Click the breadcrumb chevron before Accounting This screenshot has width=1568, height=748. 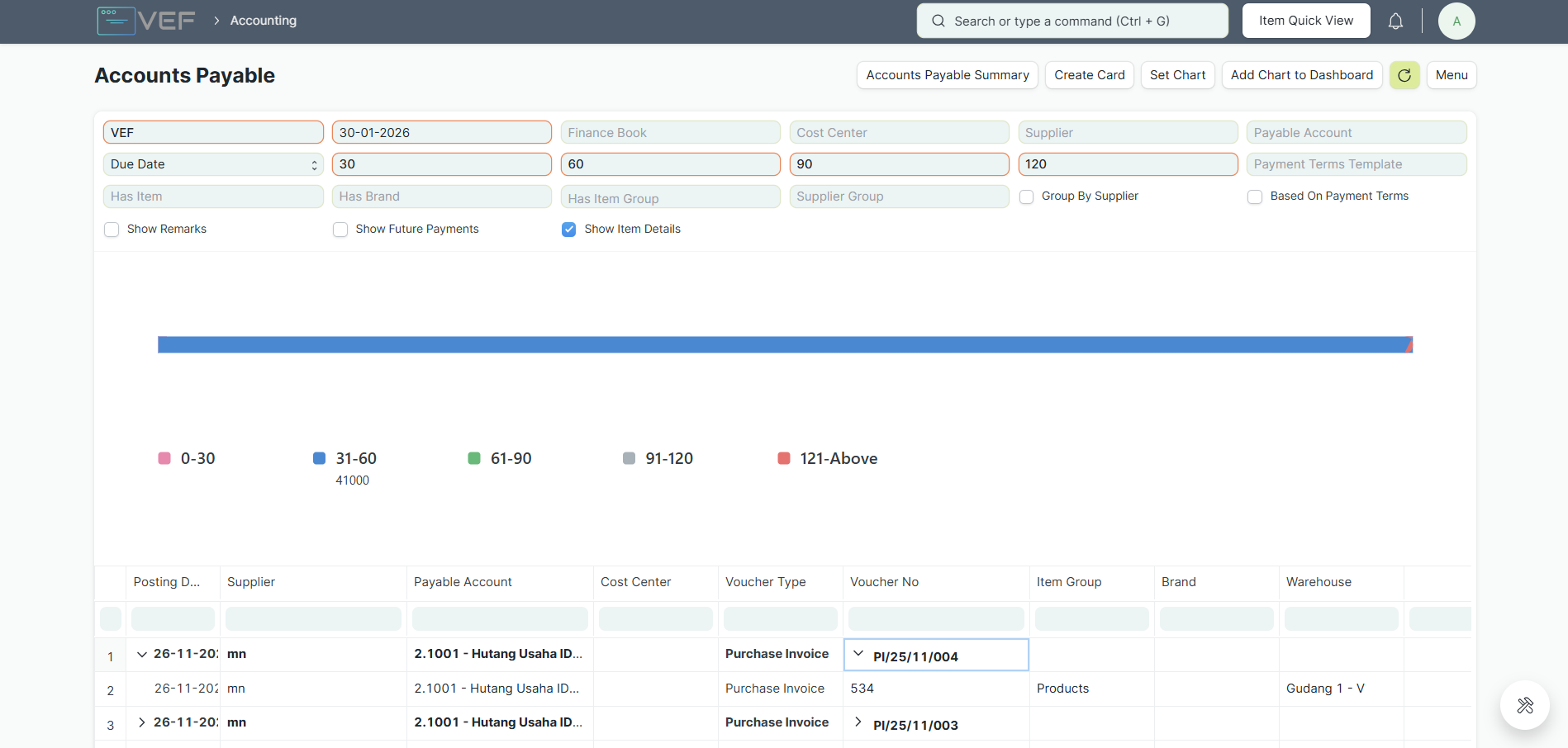(216, 21)
